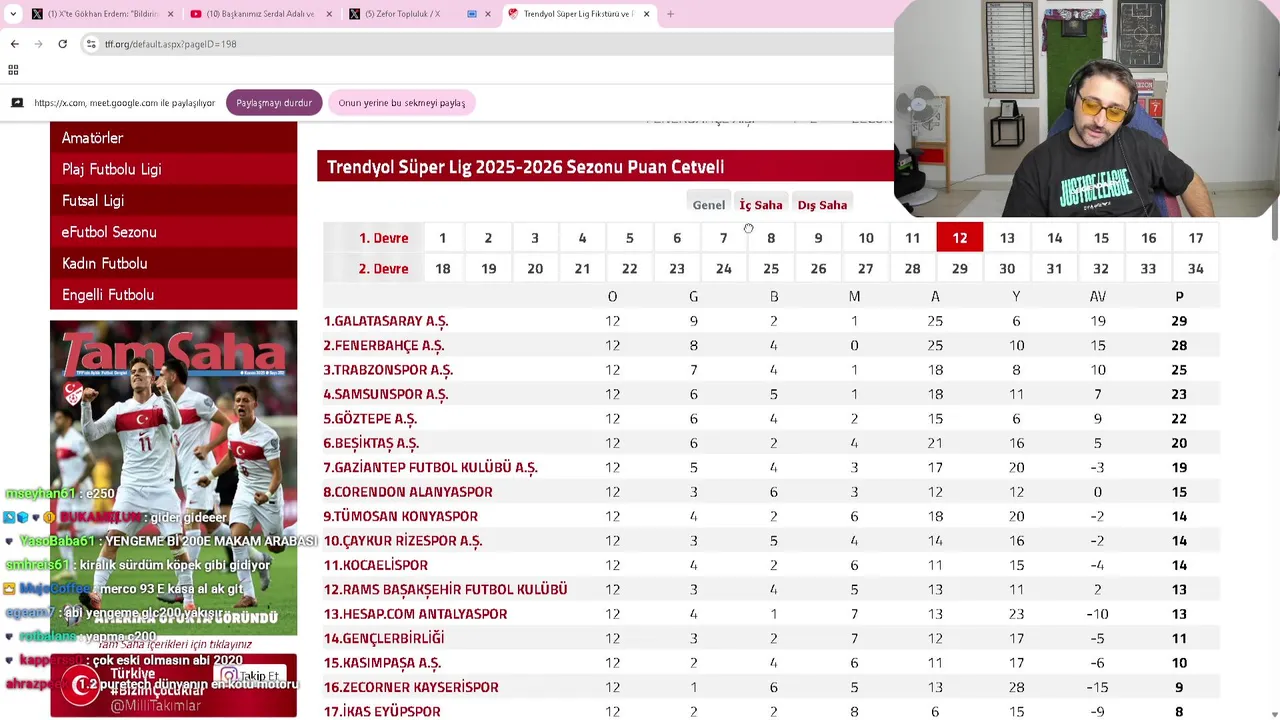Switch to the Başkanımız Serdal Adalı YouTube tab
The width and height of the screenshot is (1280, 720).
(260, 14)
